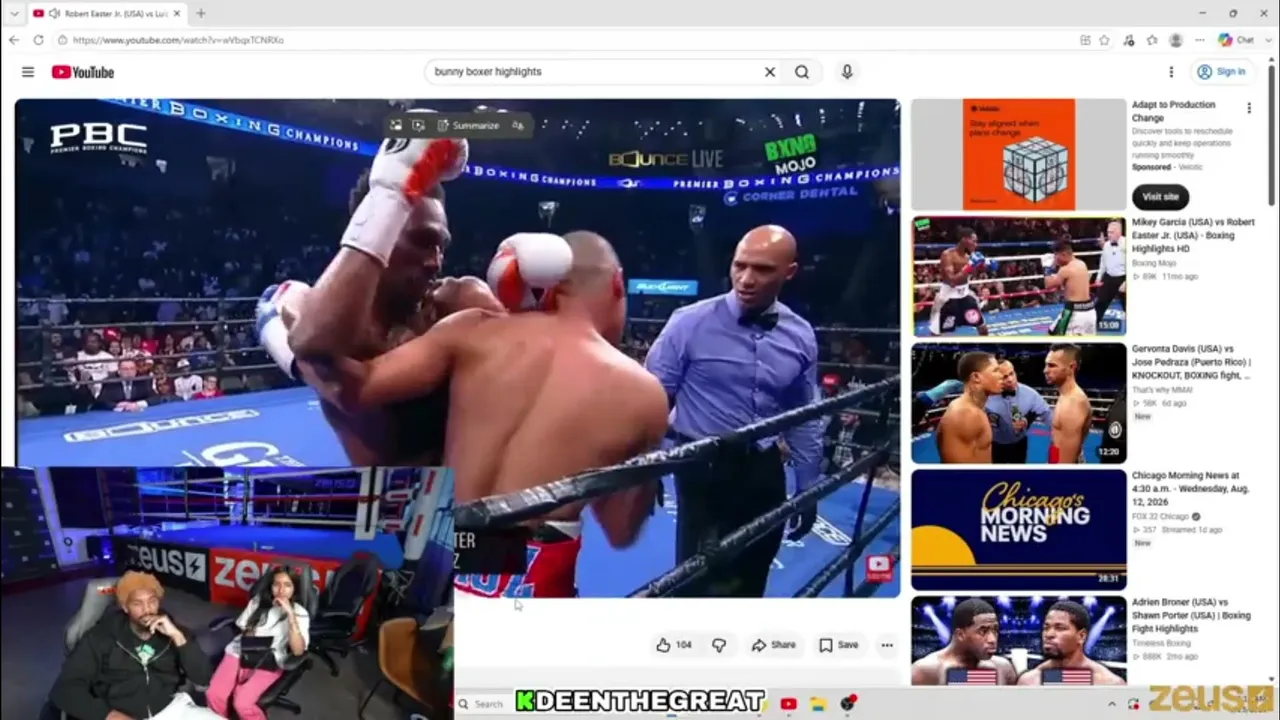Viewport: 1280px width, 720px height.
Task: Open video titled Mikey Garcia vs Robert Easter
Action: [1193, 235]
